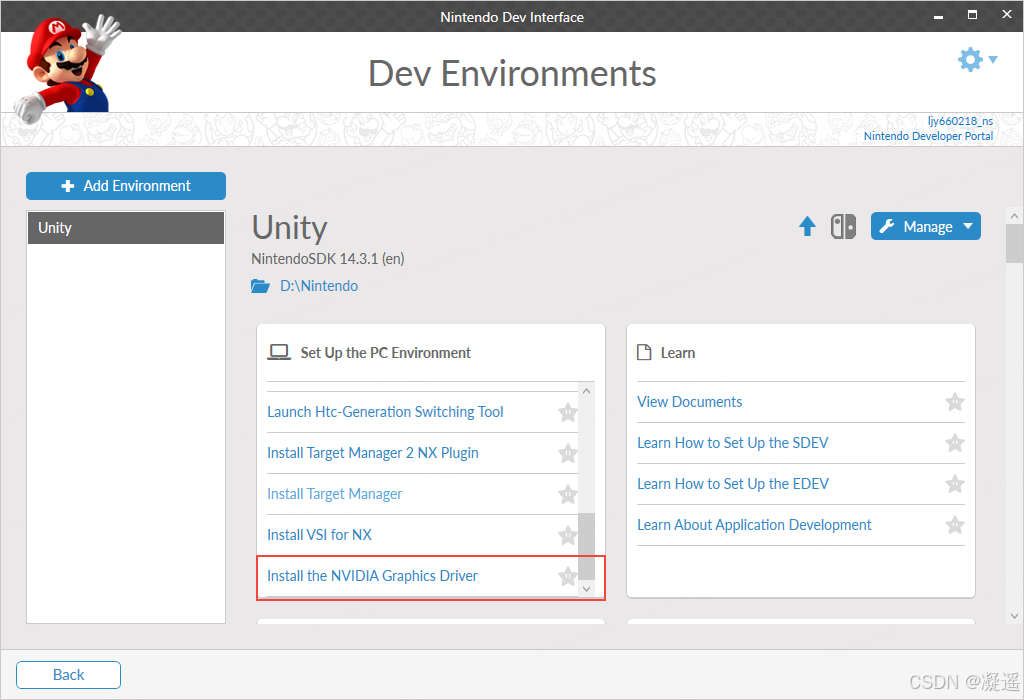Click the Unity environment title heading
This screenshot has height=700, width=1024.
tap(289, 228)
